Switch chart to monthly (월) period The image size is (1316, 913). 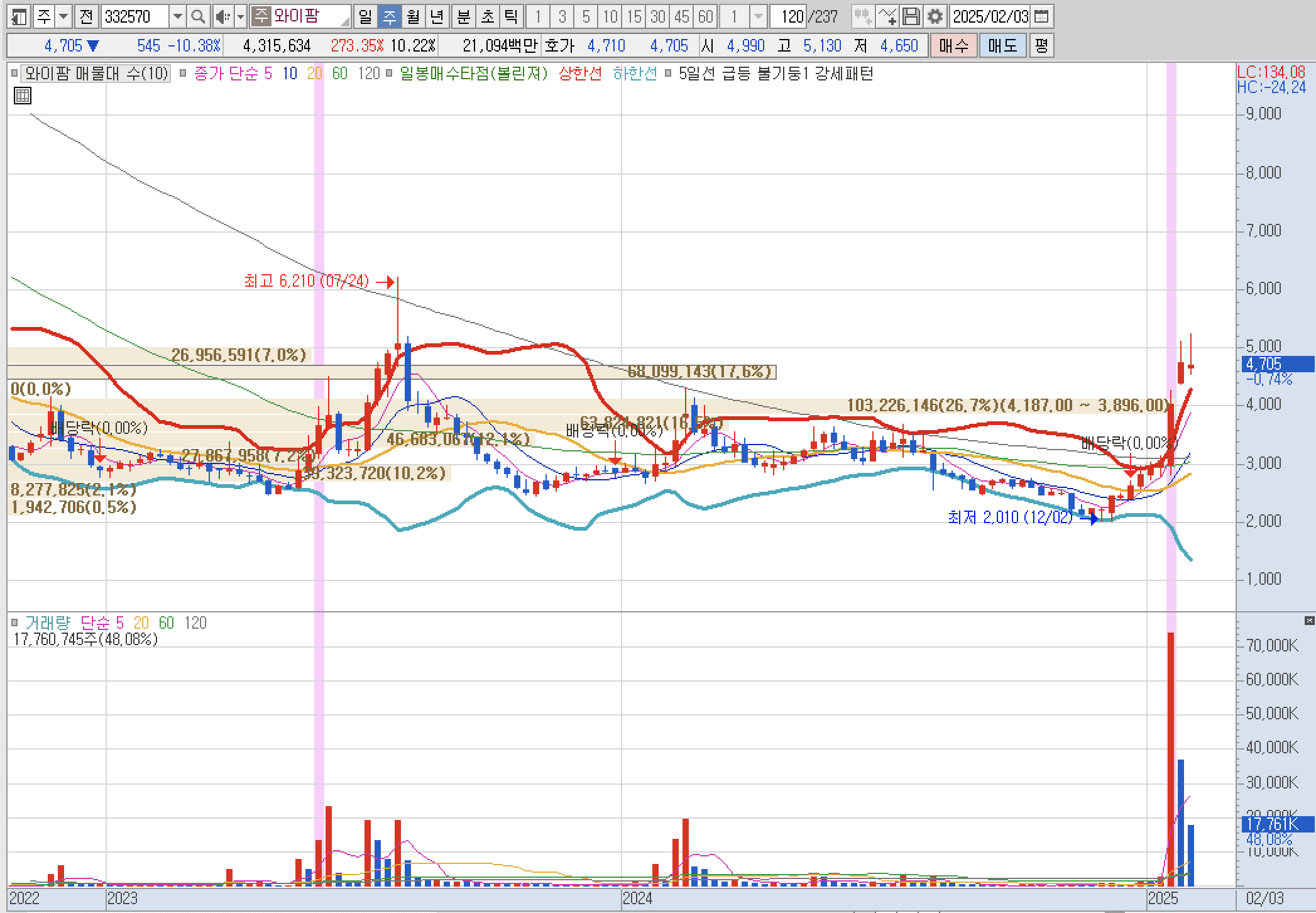[413, 16]
